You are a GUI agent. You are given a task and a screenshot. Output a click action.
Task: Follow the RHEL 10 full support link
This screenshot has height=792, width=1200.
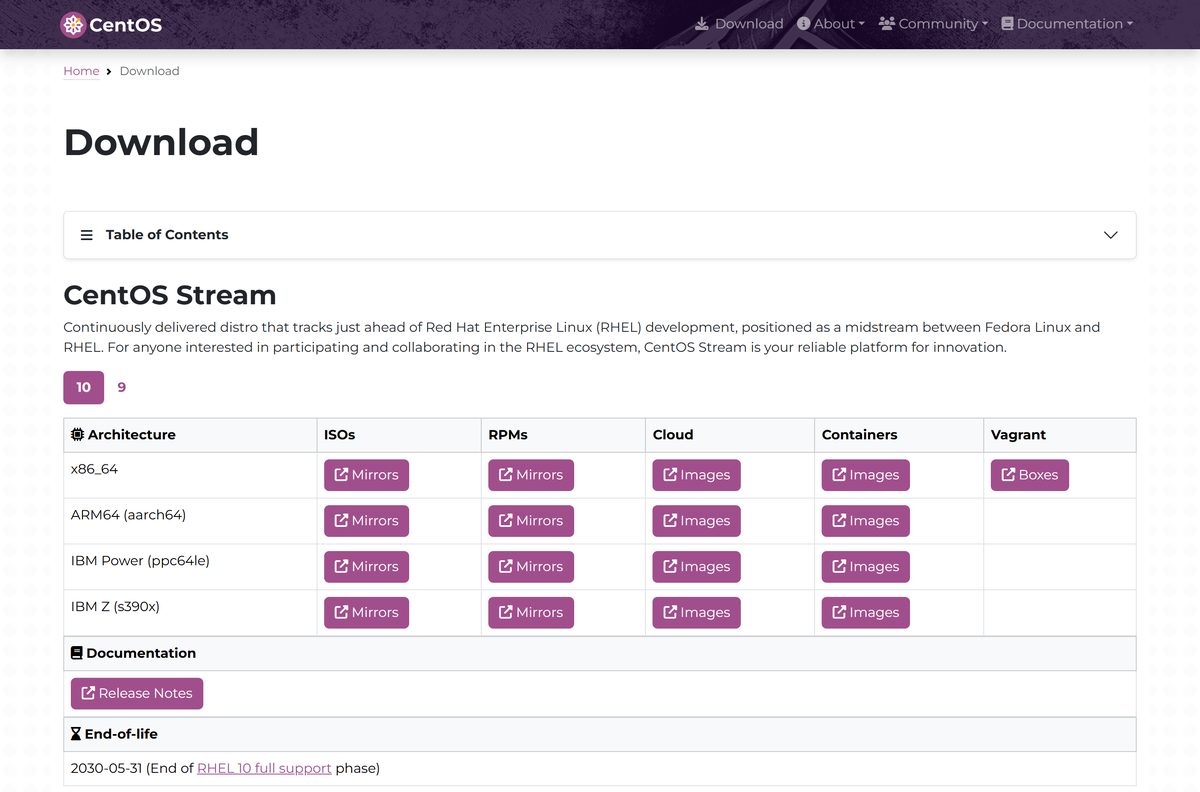click(264, 768)
